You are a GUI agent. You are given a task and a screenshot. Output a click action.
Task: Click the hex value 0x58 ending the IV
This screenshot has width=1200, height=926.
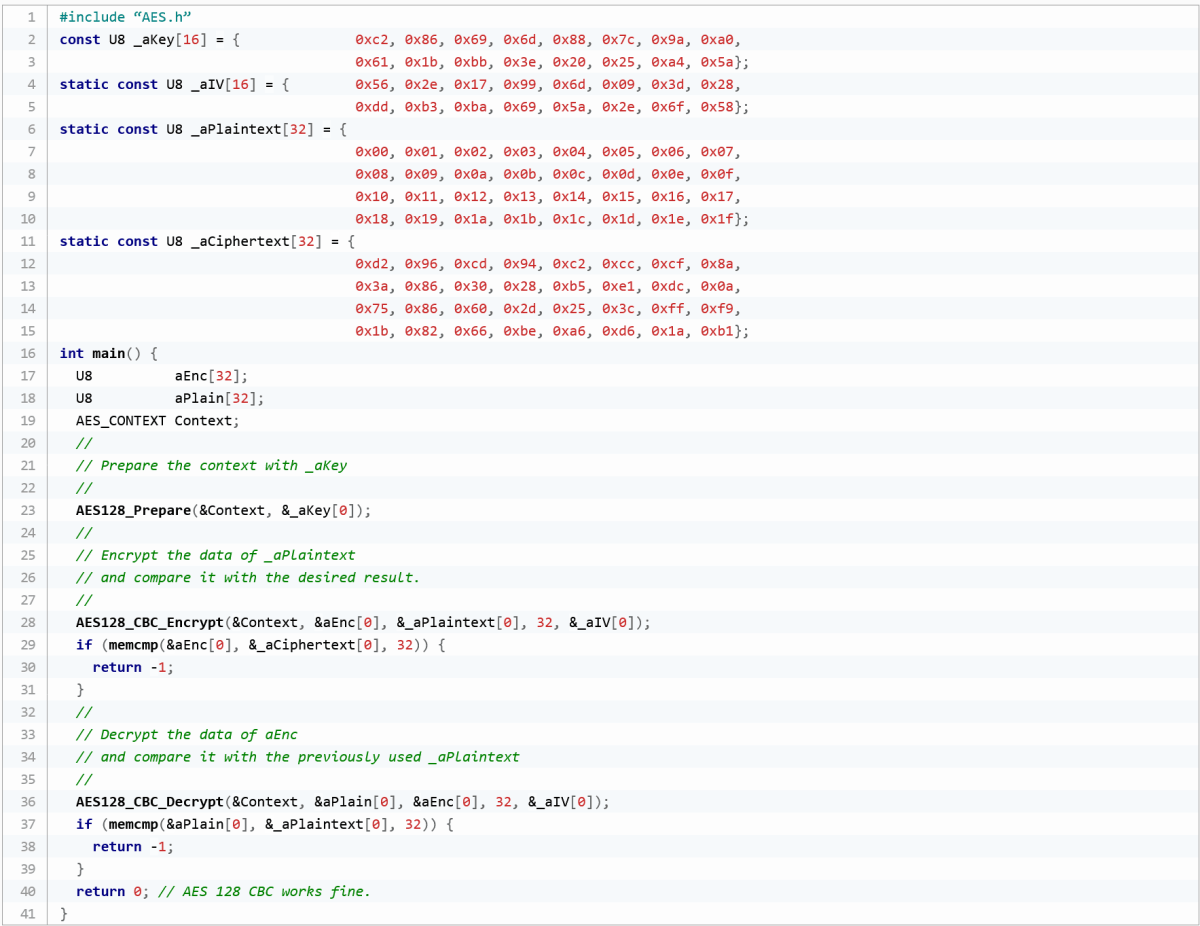coord(717,107)
